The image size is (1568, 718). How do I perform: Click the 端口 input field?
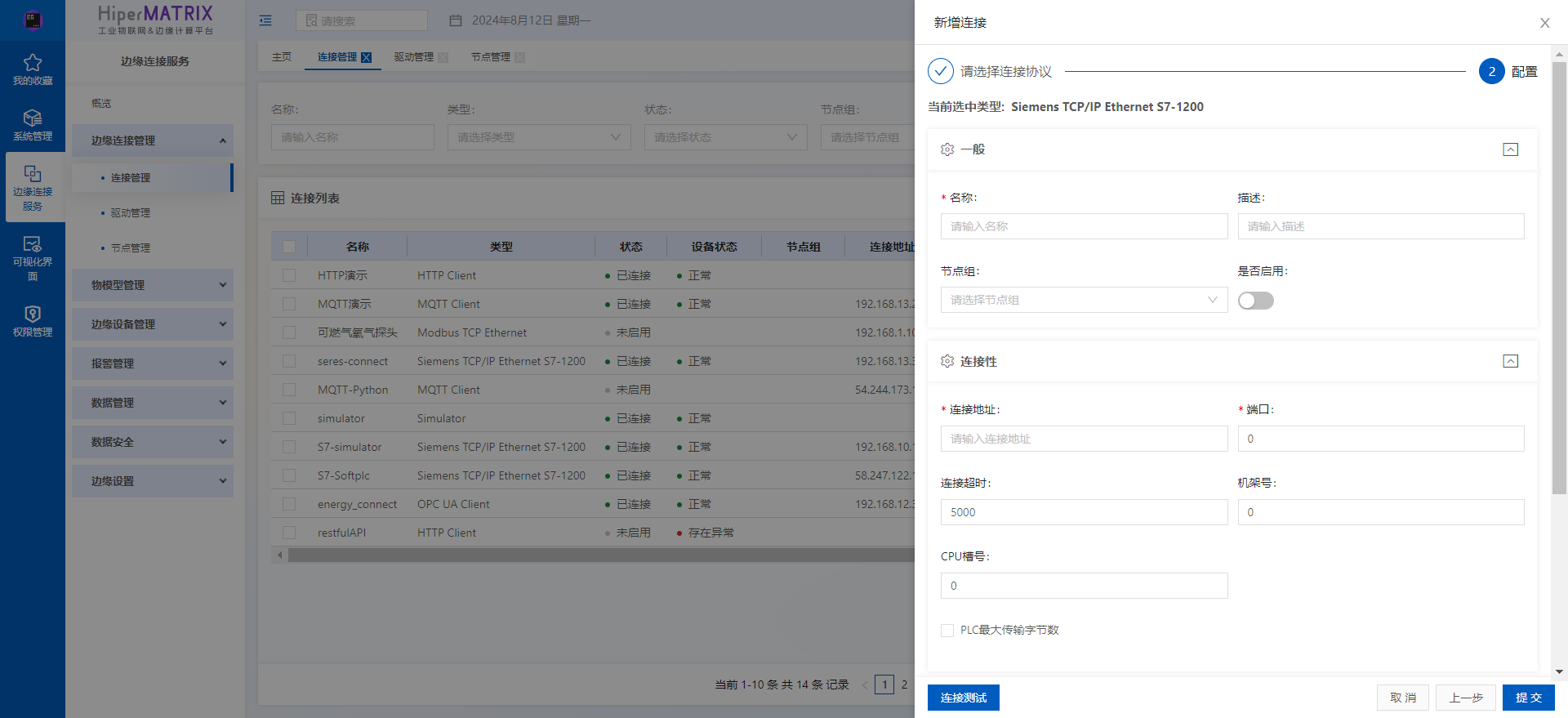point(1381,439)
